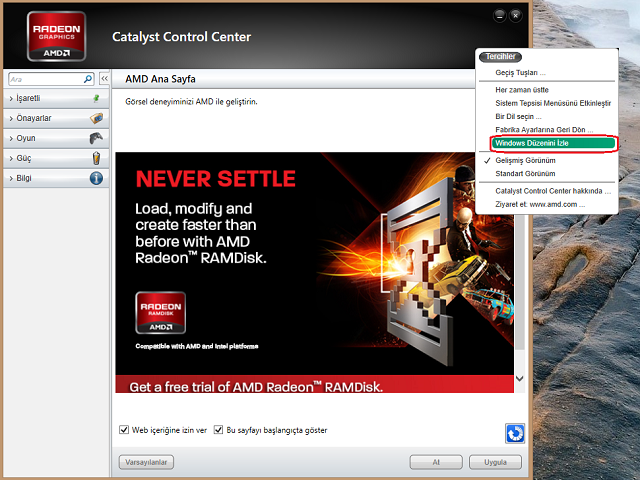Click the Uygula button
This screenshot has height=480, width=640.
point(495,462)
